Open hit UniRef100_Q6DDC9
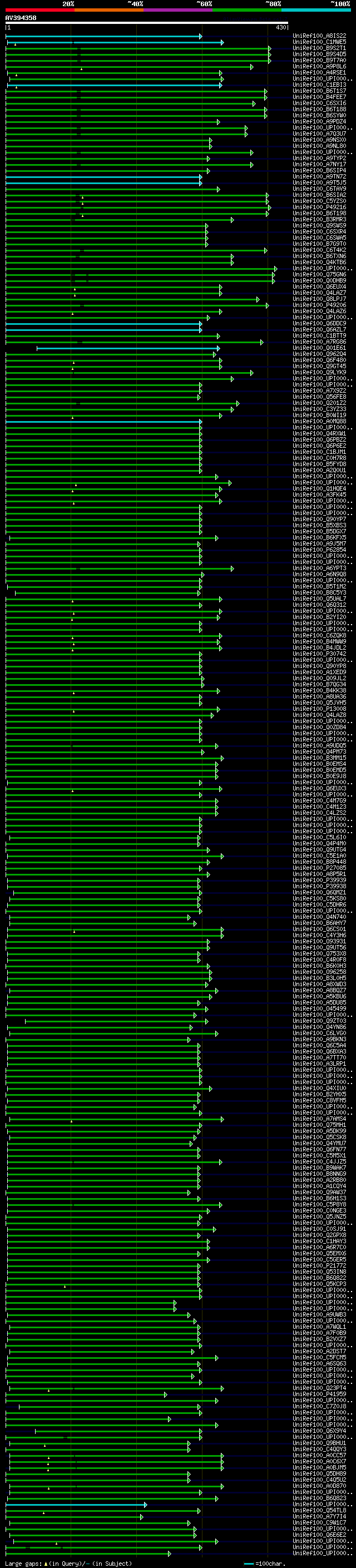Image resolution: width=356 pixels, height=1568 pixels. point(319,323)
